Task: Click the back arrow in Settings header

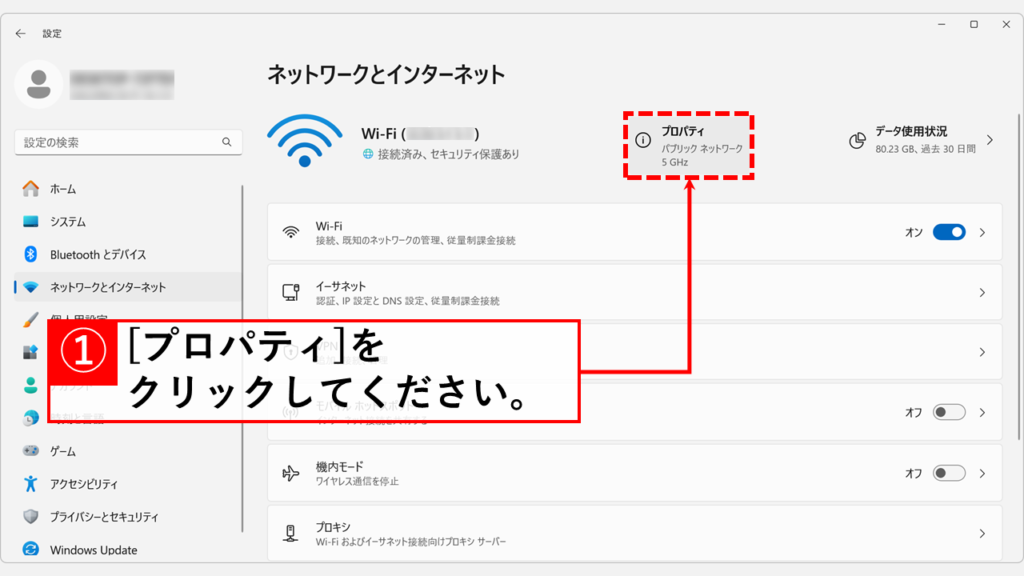Action: tap(21, 33)
